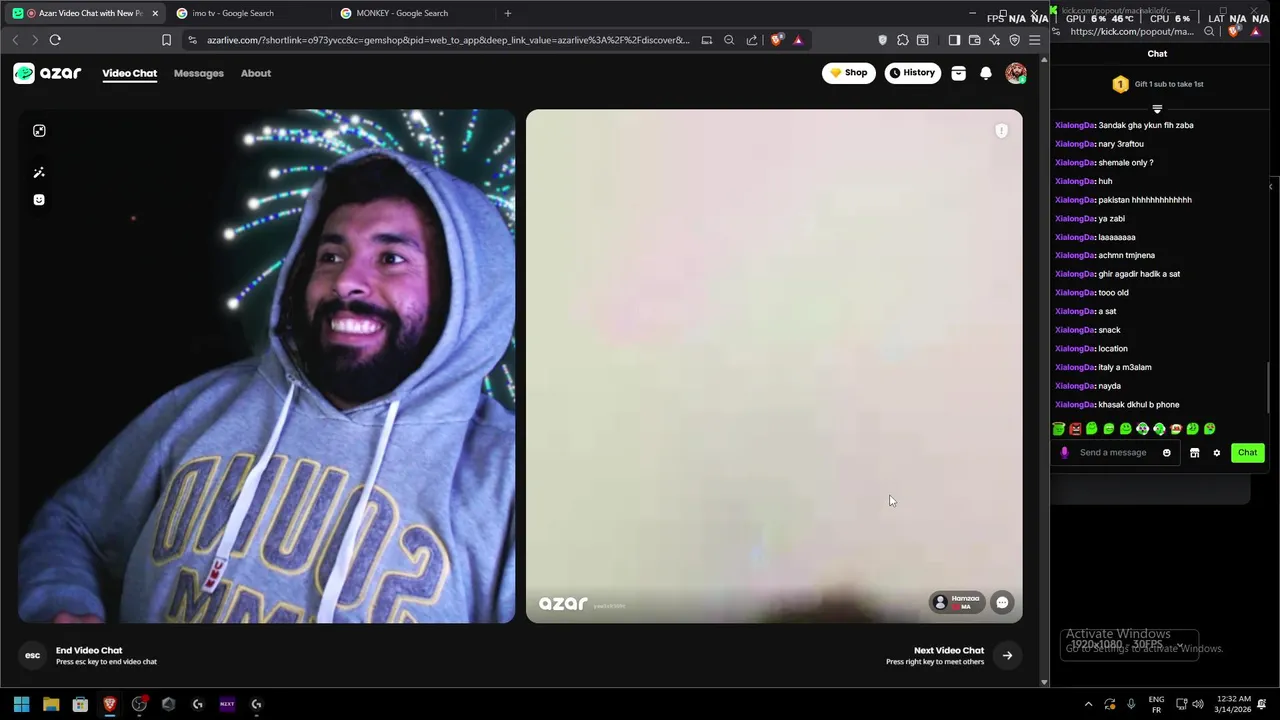Open the face sticker/filter icon

[39, 200]
